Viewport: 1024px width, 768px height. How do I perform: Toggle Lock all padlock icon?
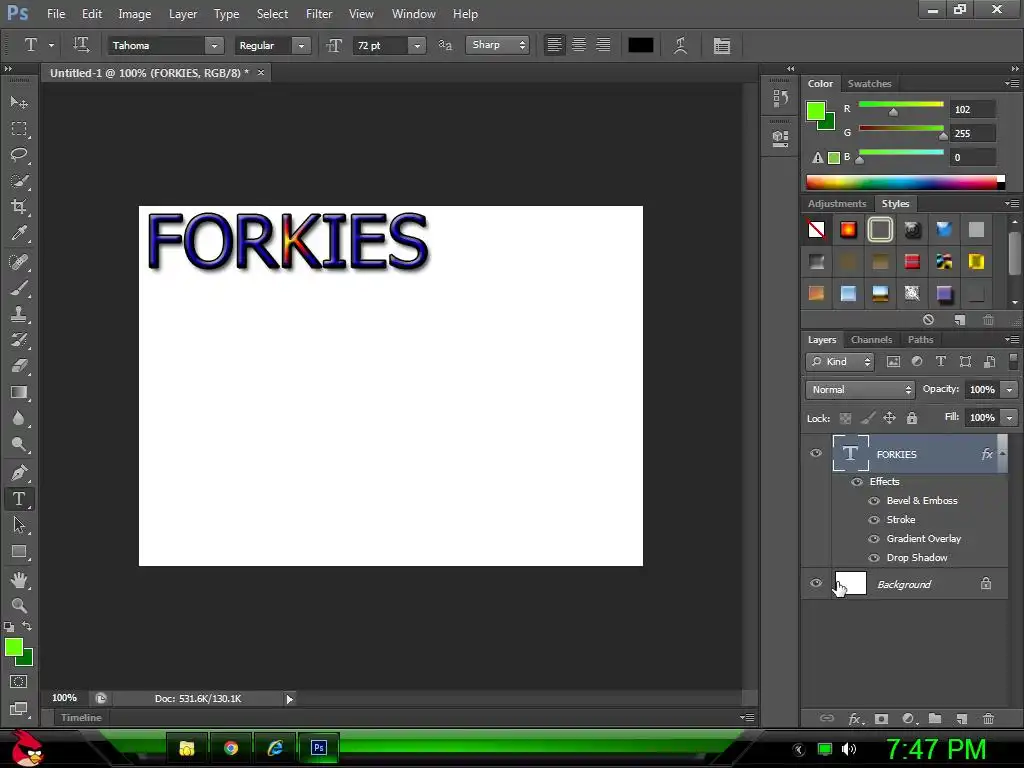point(912,418)
